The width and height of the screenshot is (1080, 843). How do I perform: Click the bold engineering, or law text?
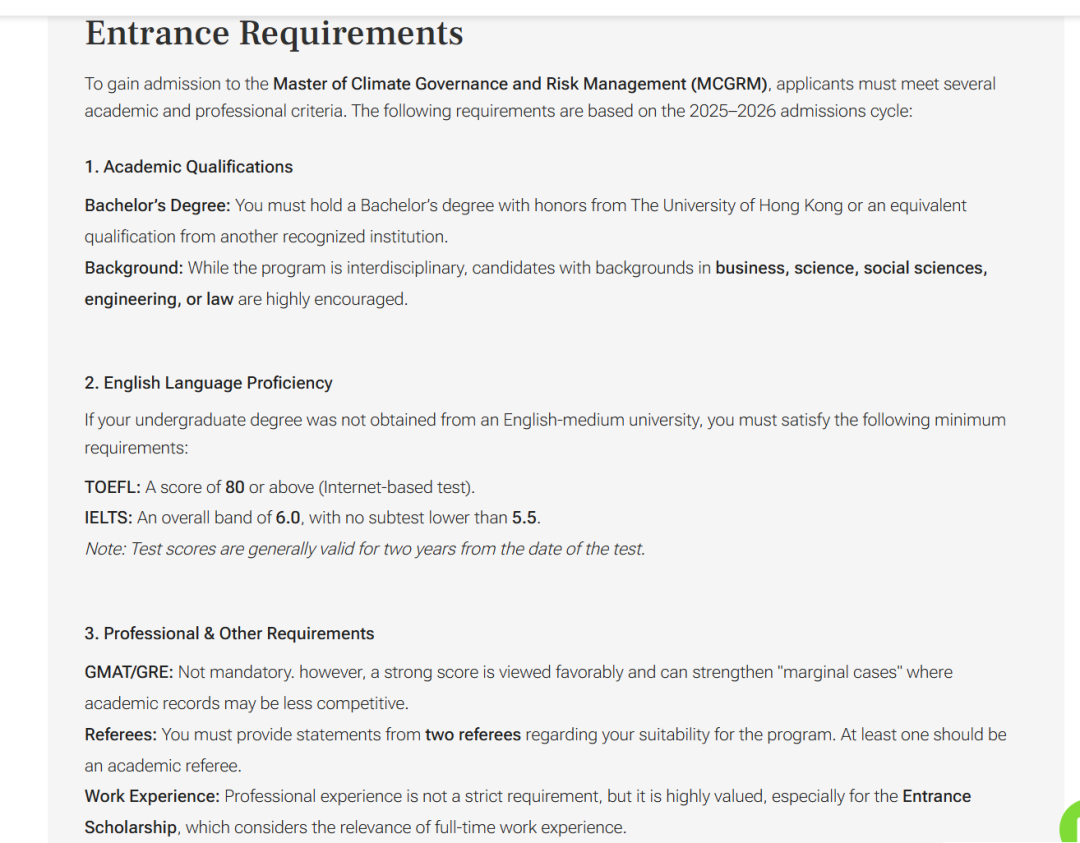click(x=159, y=299)
